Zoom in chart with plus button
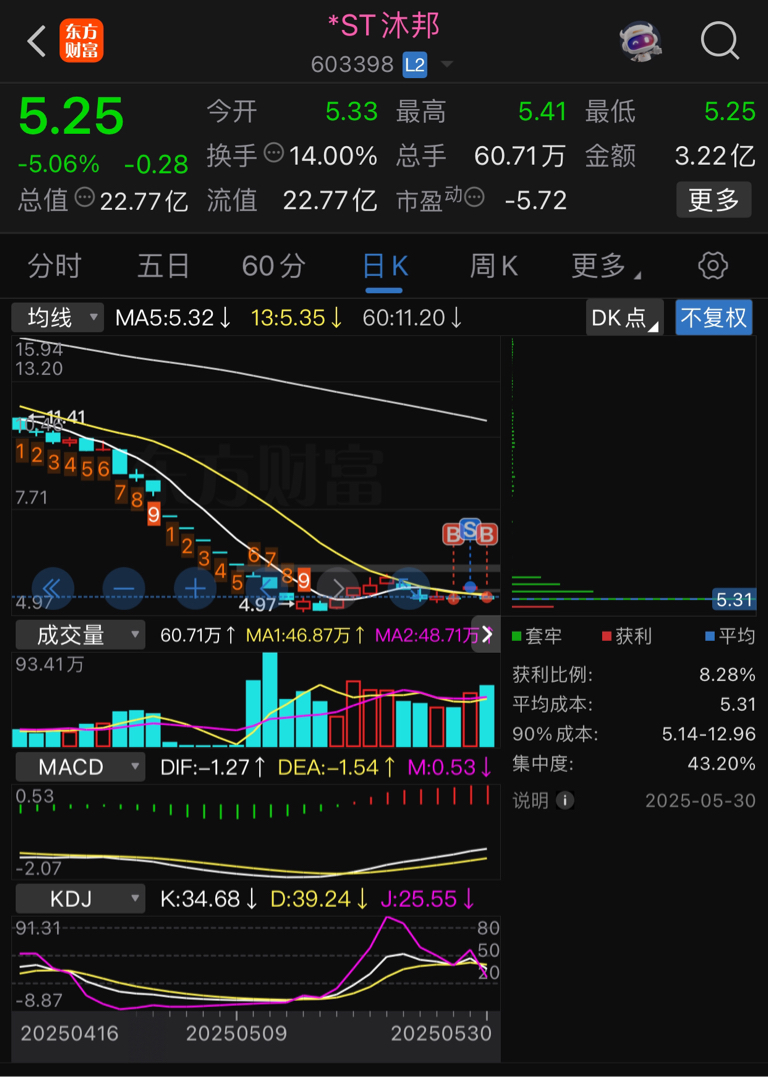 [196, 589]
